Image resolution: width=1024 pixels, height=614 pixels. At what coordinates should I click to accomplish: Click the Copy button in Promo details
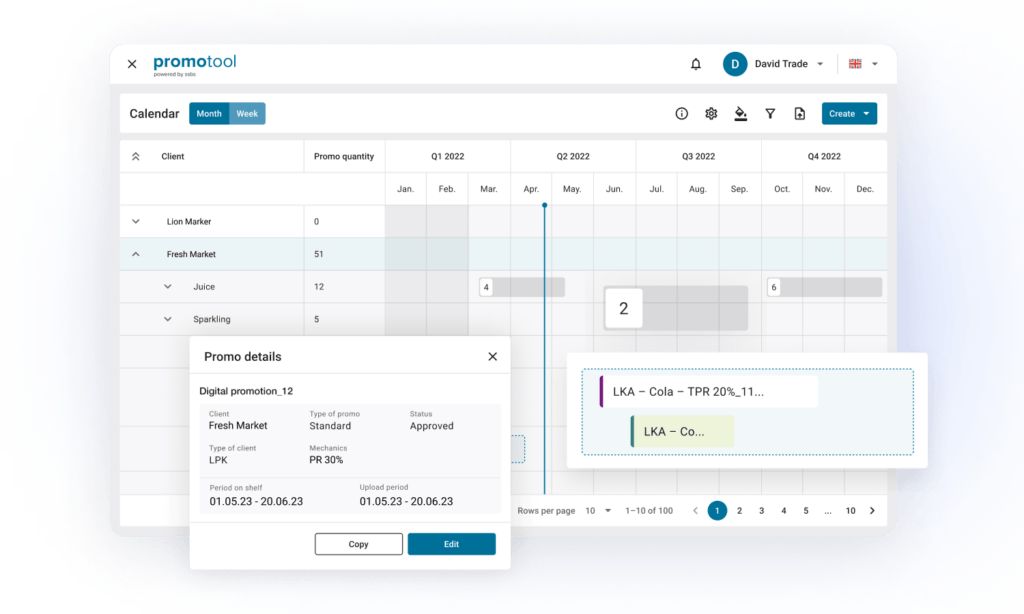point(358,544)
